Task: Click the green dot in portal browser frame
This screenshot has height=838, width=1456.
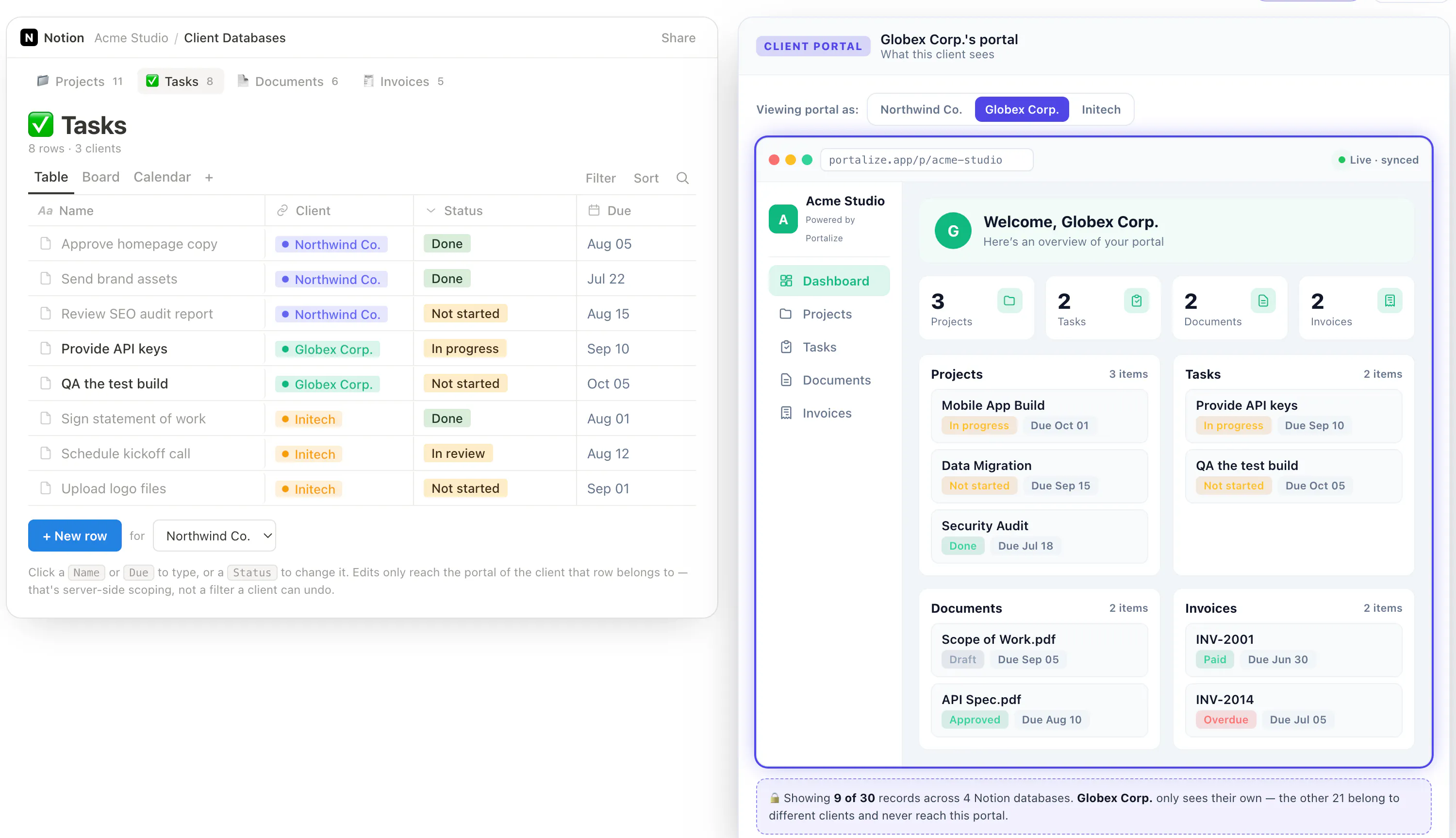Action: pos(807,159)
